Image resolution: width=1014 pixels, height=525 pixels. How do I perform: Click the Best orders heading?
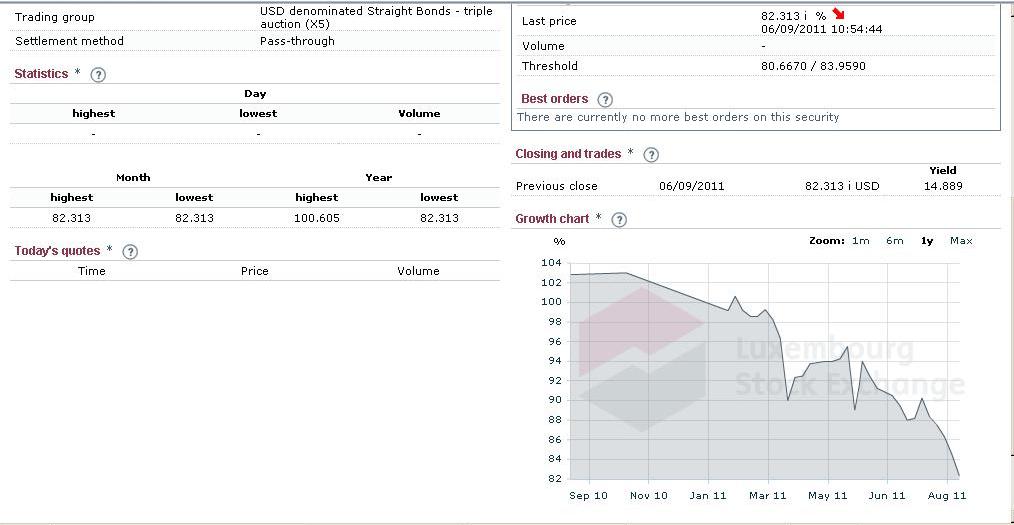click(x=554, y=98)
